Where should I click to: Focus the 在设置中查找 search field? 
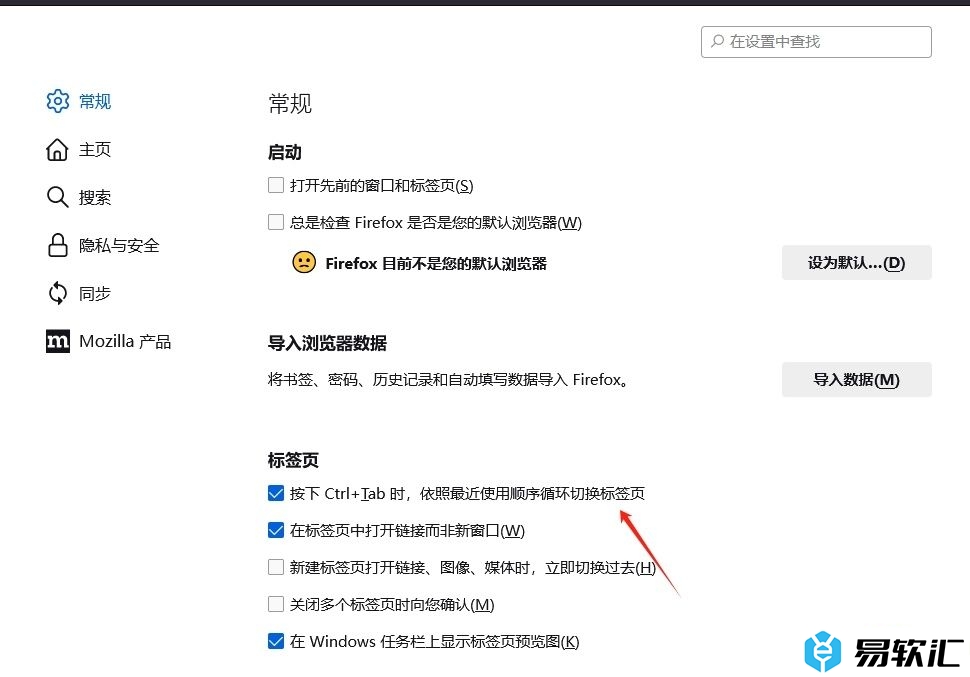816,41
